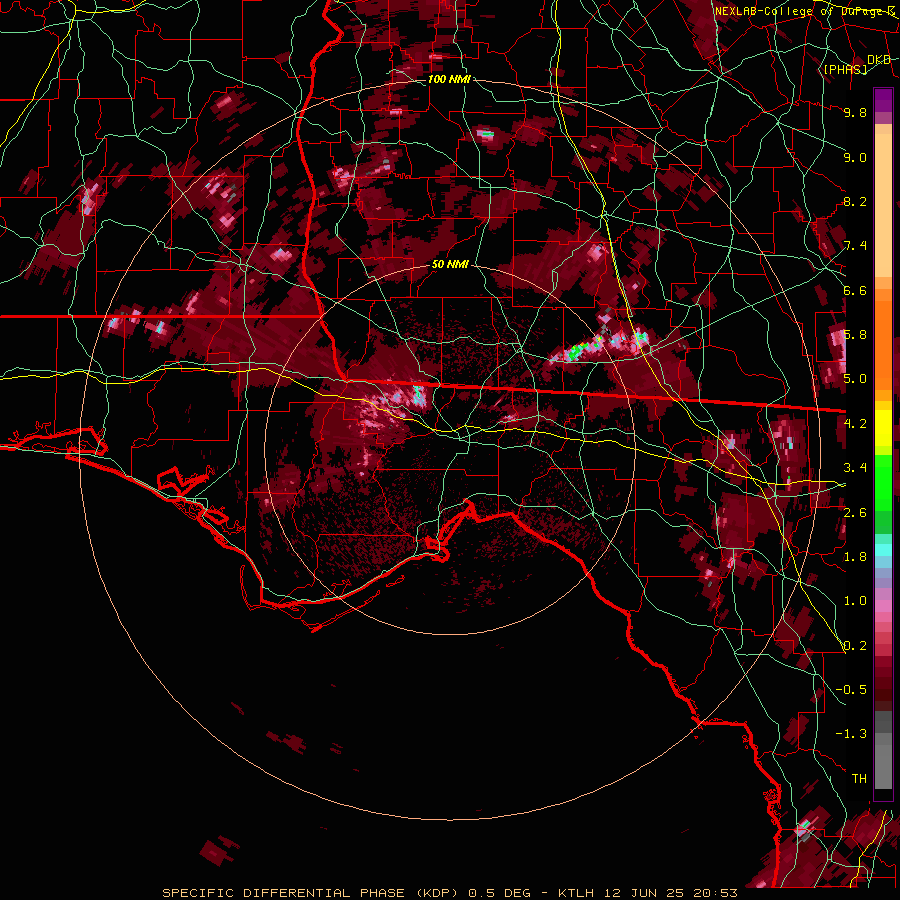The image size is (900, 900).
Task: Click the 5.0 value on the KDP scale
Action: [x=855, y=379]
